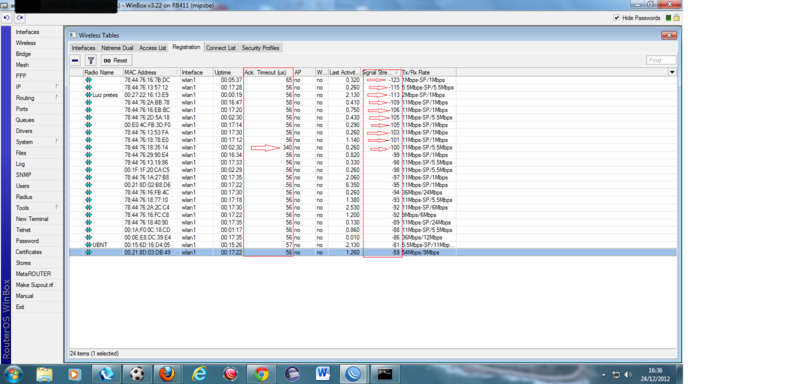
Task: Open the command prompt taskbar icon
Action: 384,374
